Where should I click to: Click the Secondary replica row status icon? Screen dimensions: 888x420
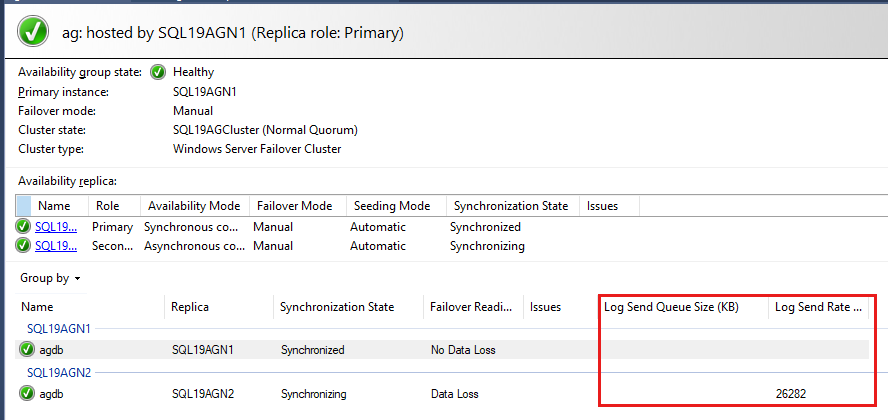click(x=23, y=246)
